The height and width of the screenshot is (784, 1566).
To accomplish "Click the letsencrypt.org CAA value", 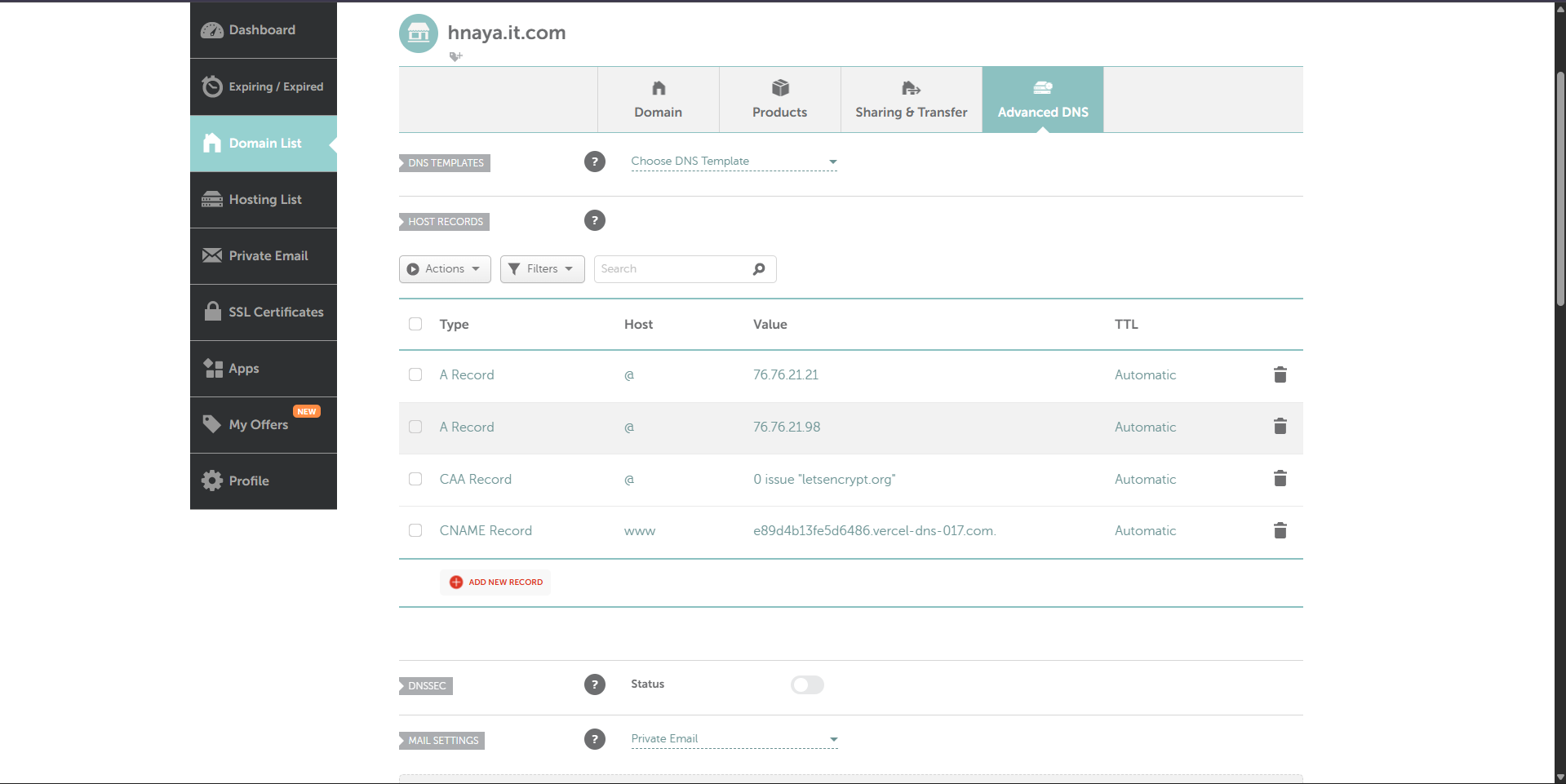I will (x=824, y=480).
